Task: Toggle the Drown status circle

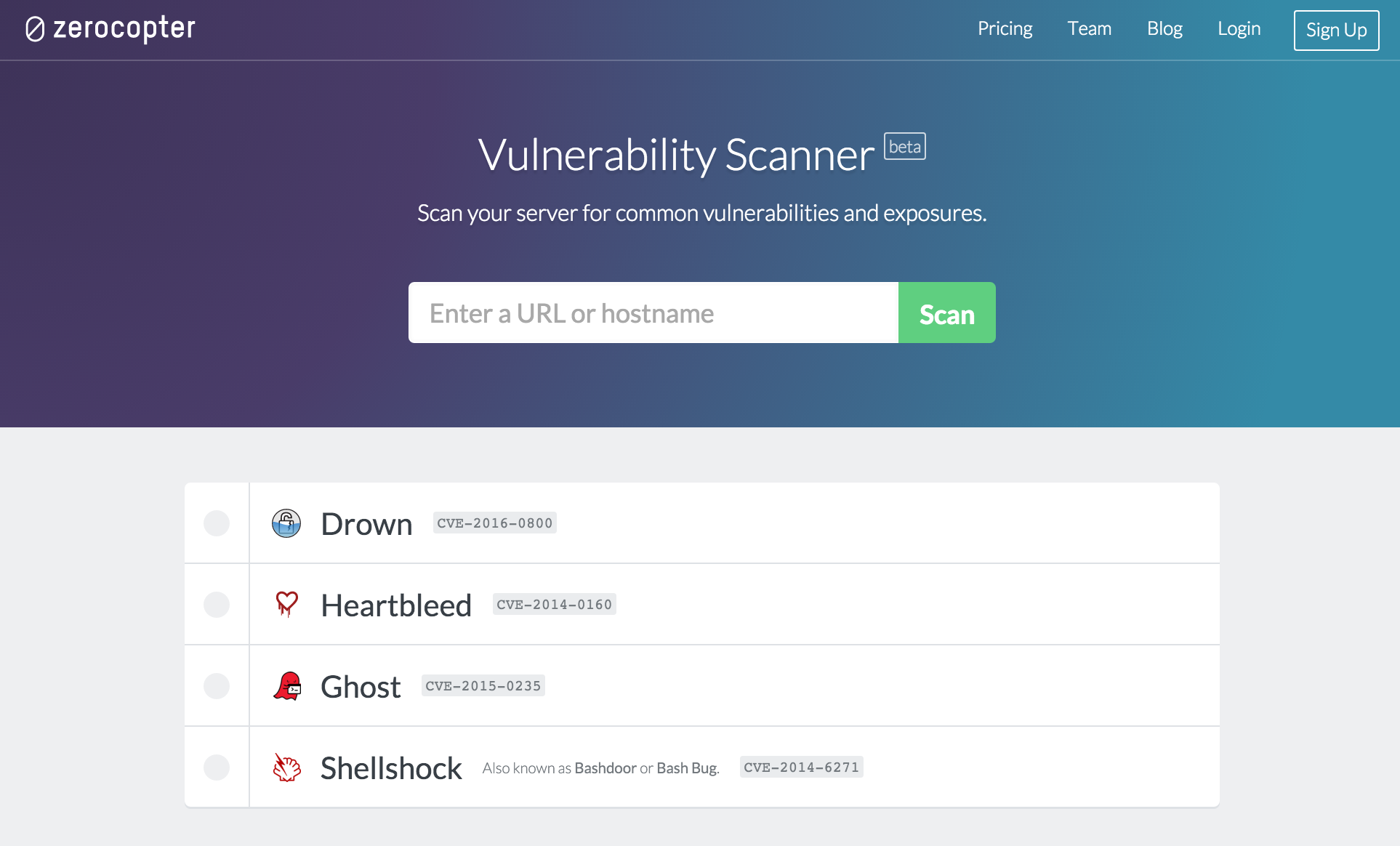Action: tap(217, 523)
